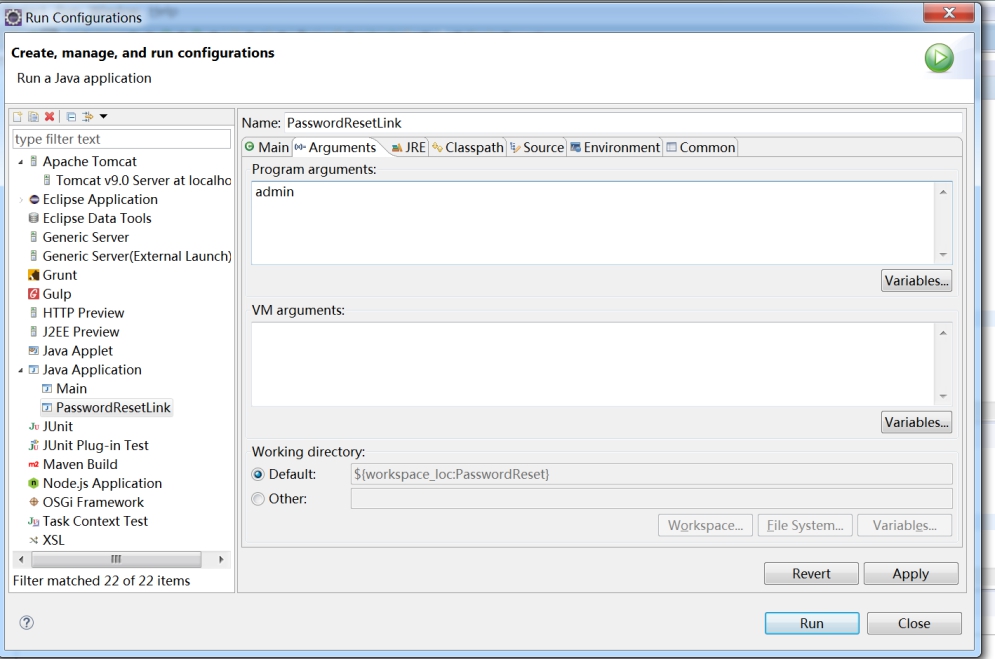The height and width of the screenshot is (660, 995).
Task: Click the Revert button
Action: coord(811,574)
